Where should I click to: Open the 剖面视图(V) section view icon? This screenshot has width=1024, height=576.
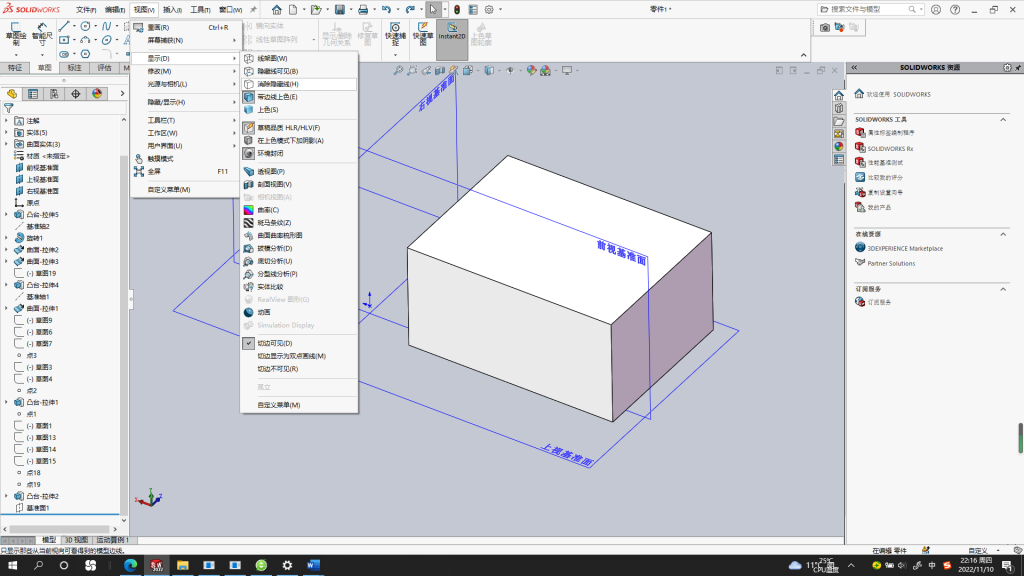(x=249, y=184)
